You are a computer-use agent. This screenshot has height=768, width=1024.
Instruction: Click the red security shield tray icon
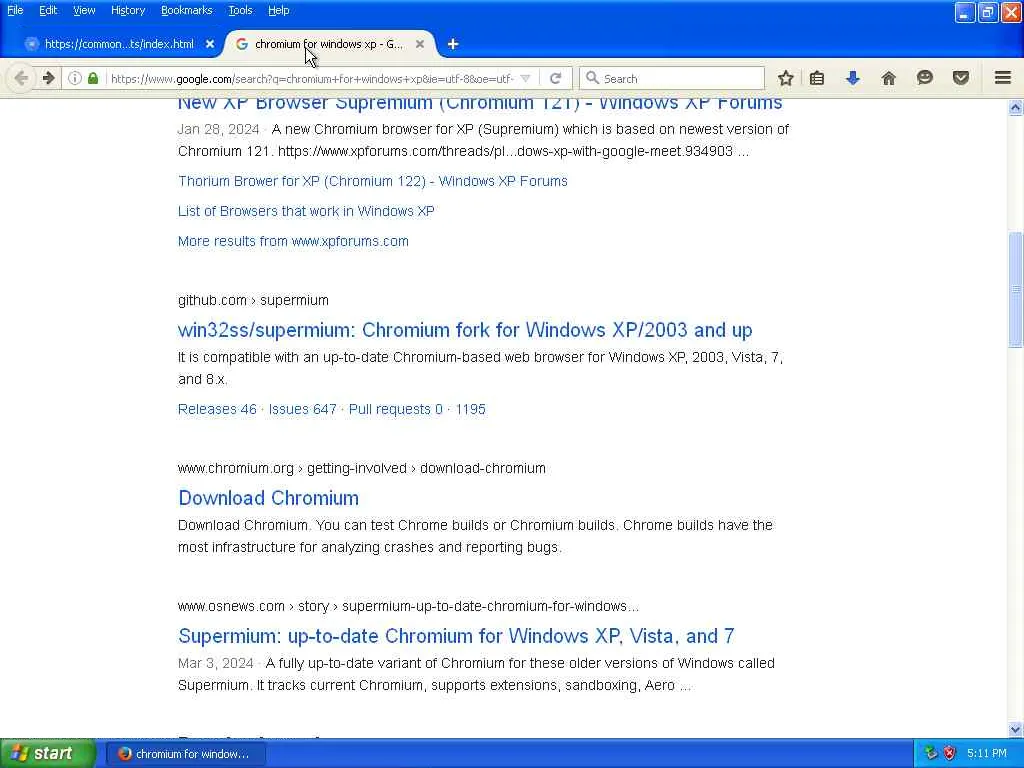(949, 754)
